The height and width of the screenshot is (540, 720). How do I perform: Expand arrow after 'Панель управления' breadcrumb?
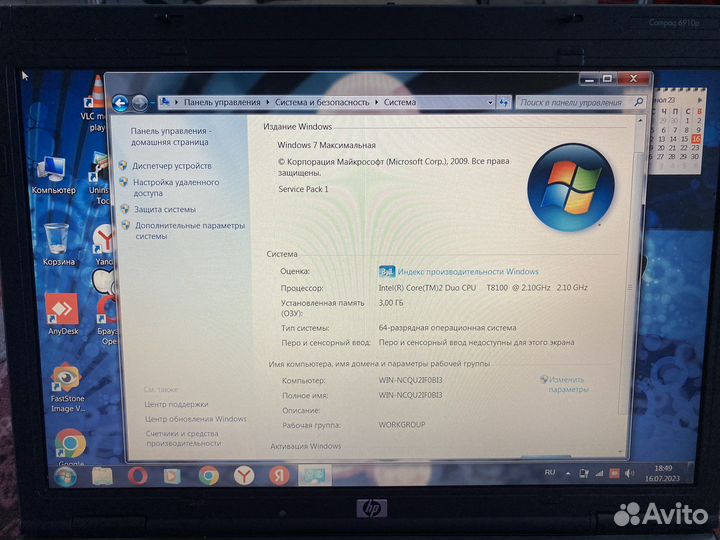(x=268, y=102)
